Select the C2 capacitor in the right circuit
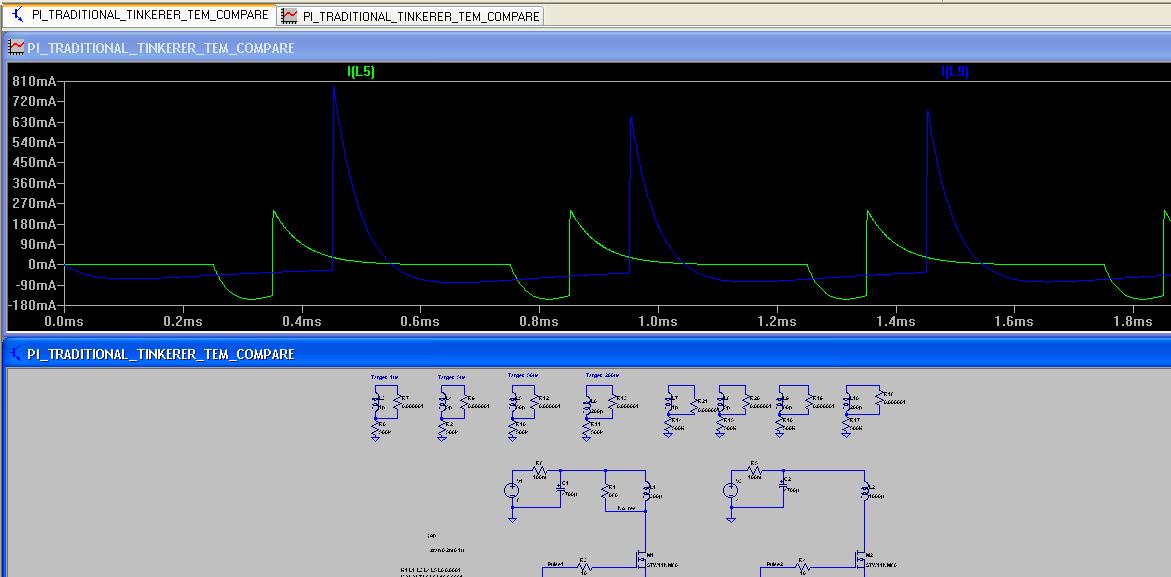 tap(782, 484)
